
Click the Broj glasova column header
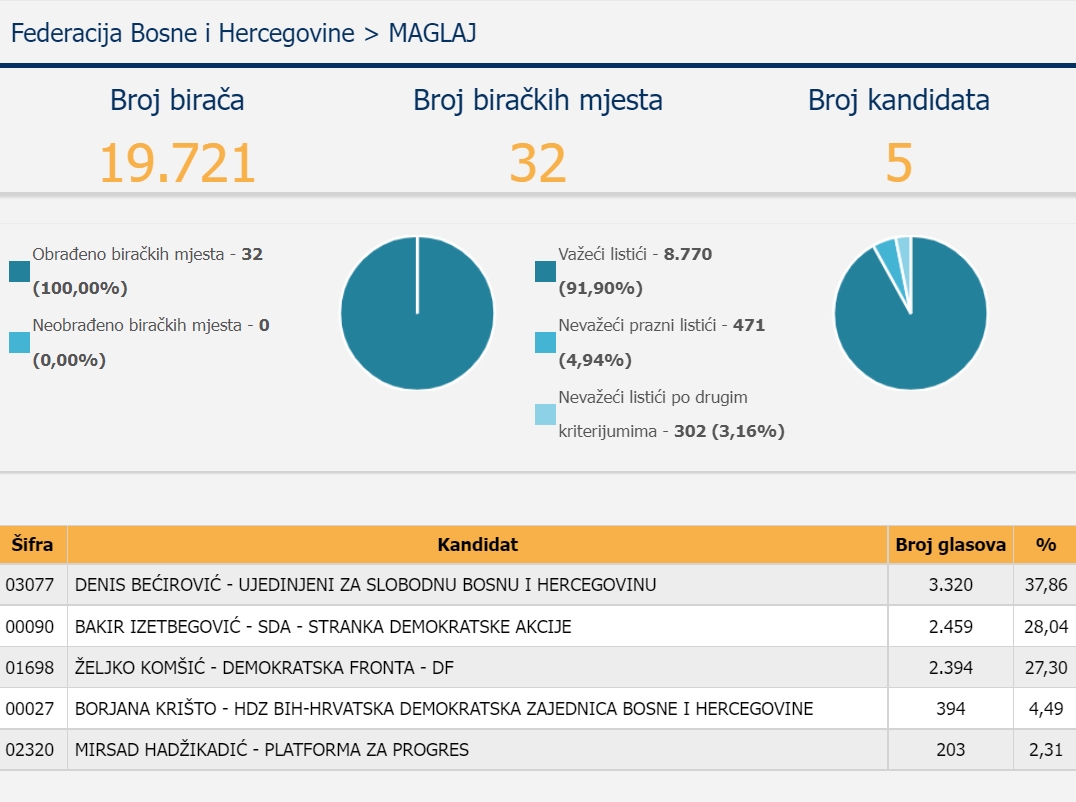(x=950, y=545)
